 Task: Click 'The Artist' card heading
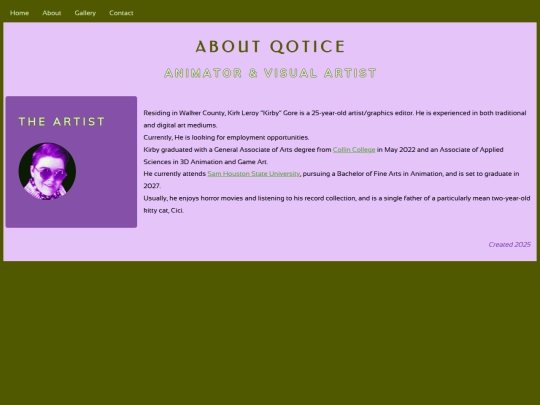tap(62, 122)
